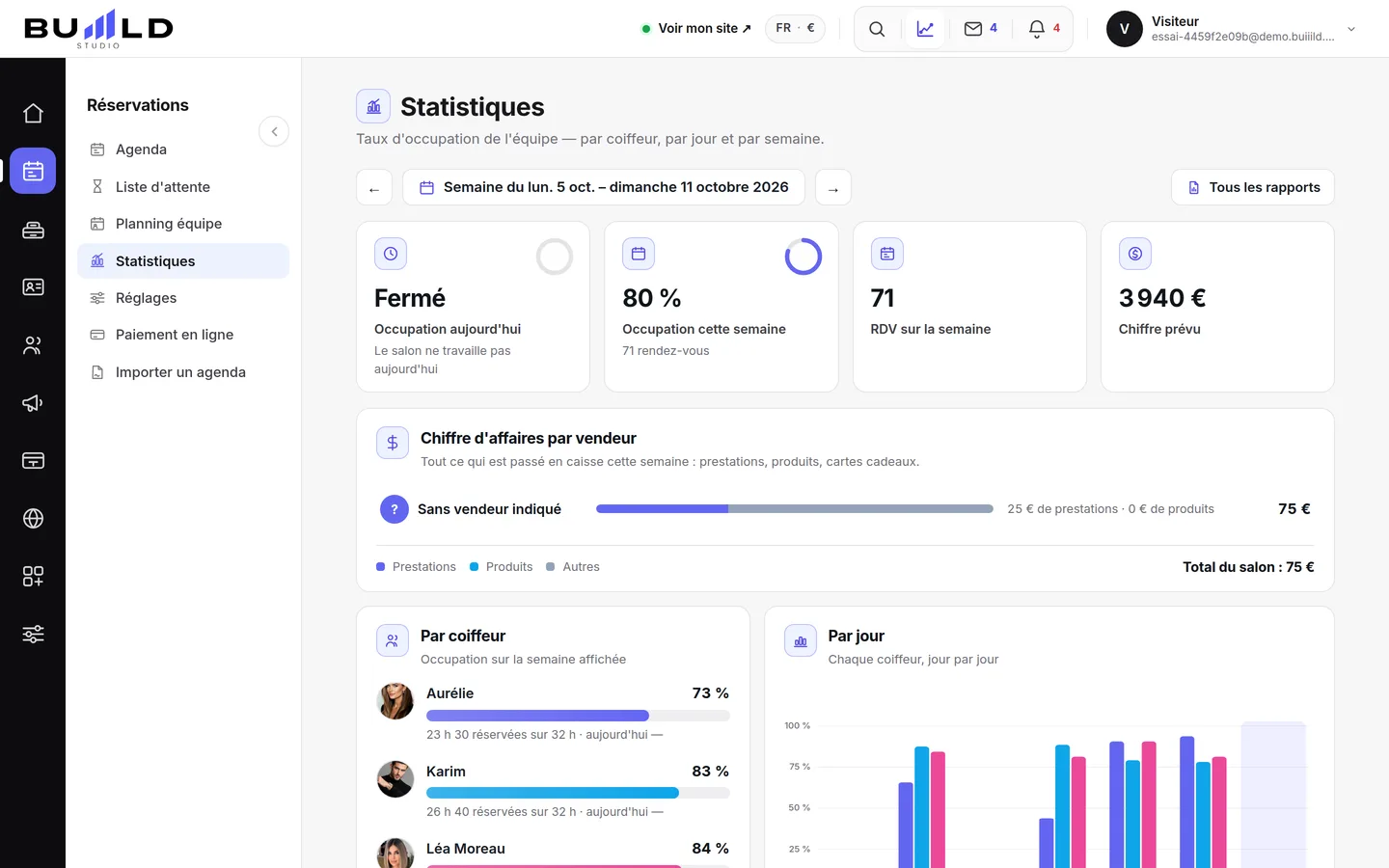This screenshot has height=868, width=1389.
Task: Click Aurélie's profile photo
Action: click(395, 701)
